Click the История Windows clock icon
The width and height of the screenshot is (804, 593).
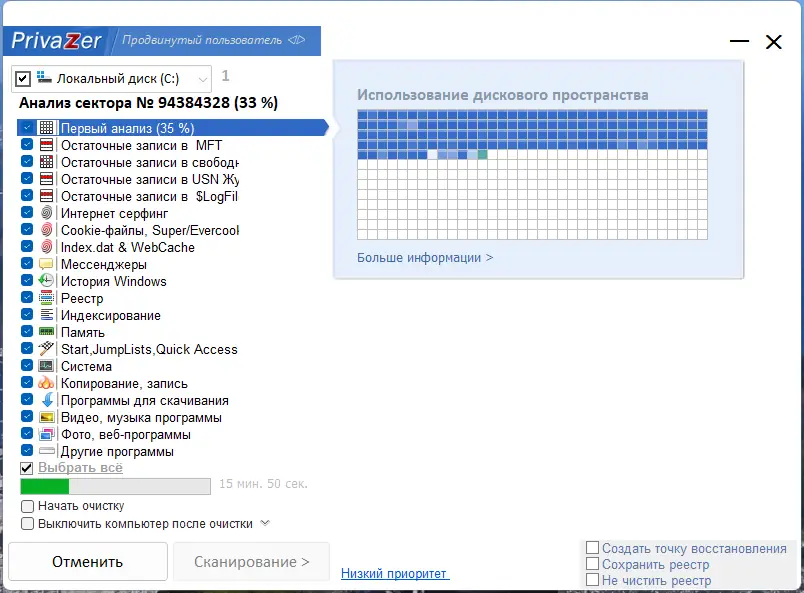pyautogui.click(x=46, y=281)
